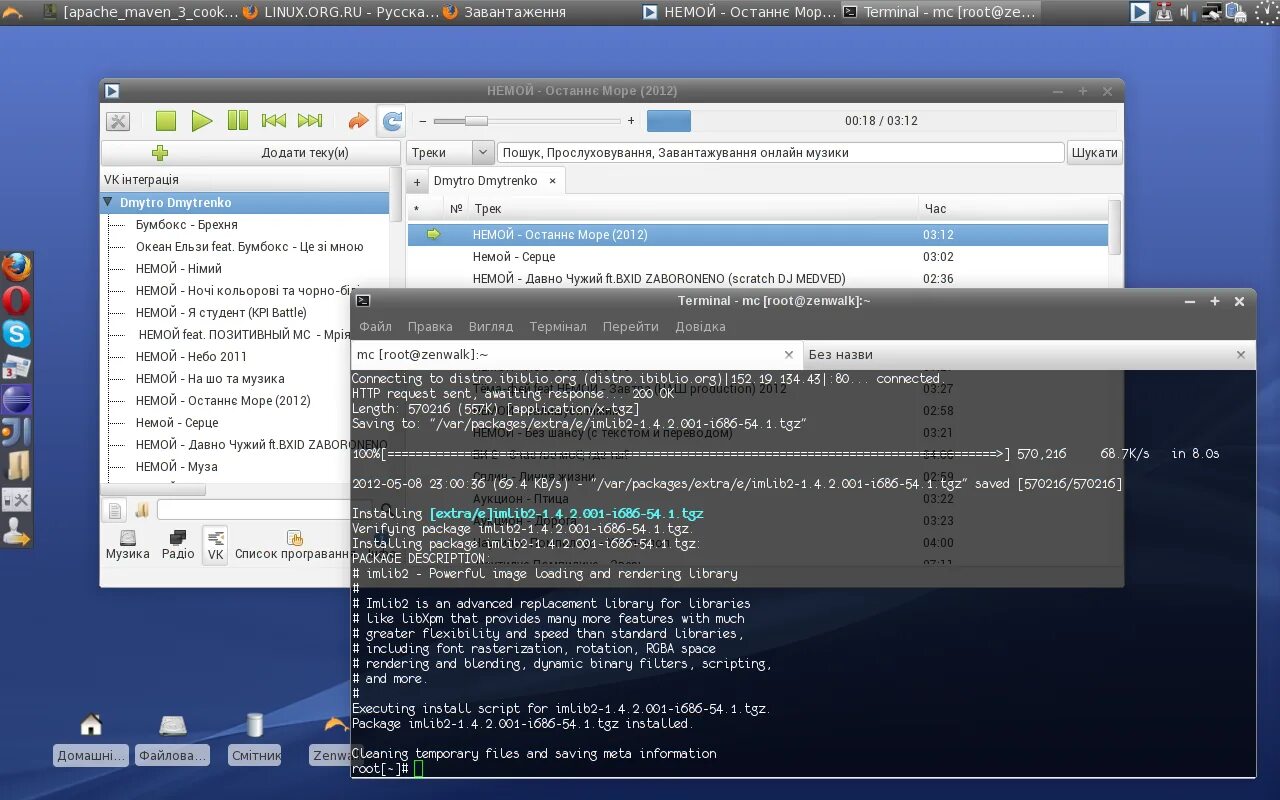Open the Файл menu in Terminal
Image resolution: width=1280 pixels, height=800 pixels.
point(376,327)
